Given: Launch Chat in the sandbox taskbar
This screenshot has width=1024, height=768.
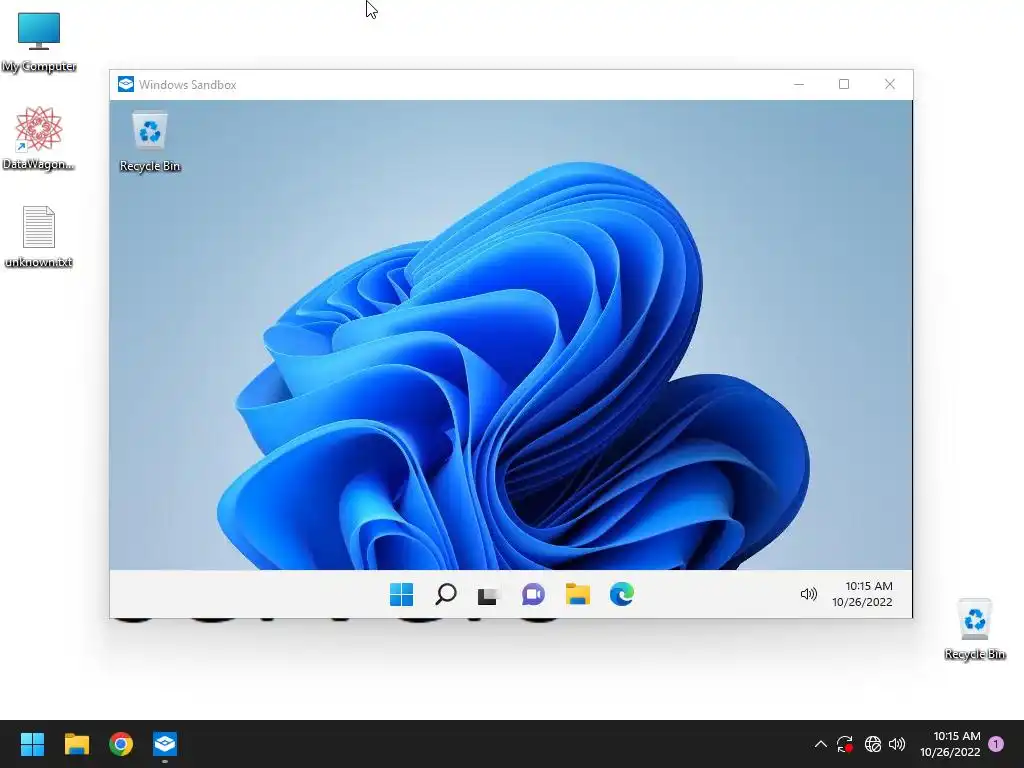Looking at the screenshot, I should pos(533,594).
